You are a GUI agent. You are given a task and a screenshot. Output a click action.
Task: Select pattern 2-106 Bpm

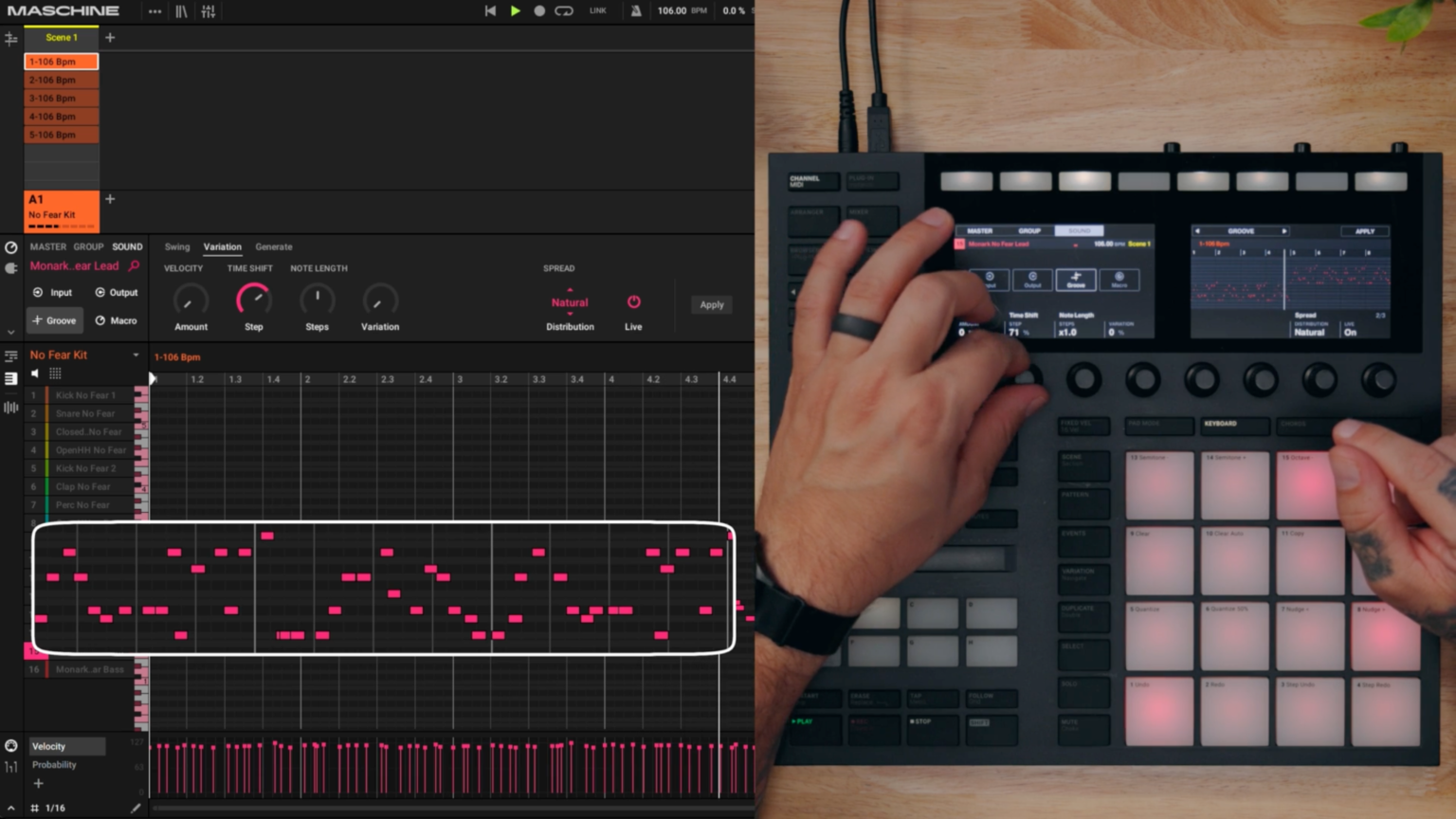click(x=62, y=80)
